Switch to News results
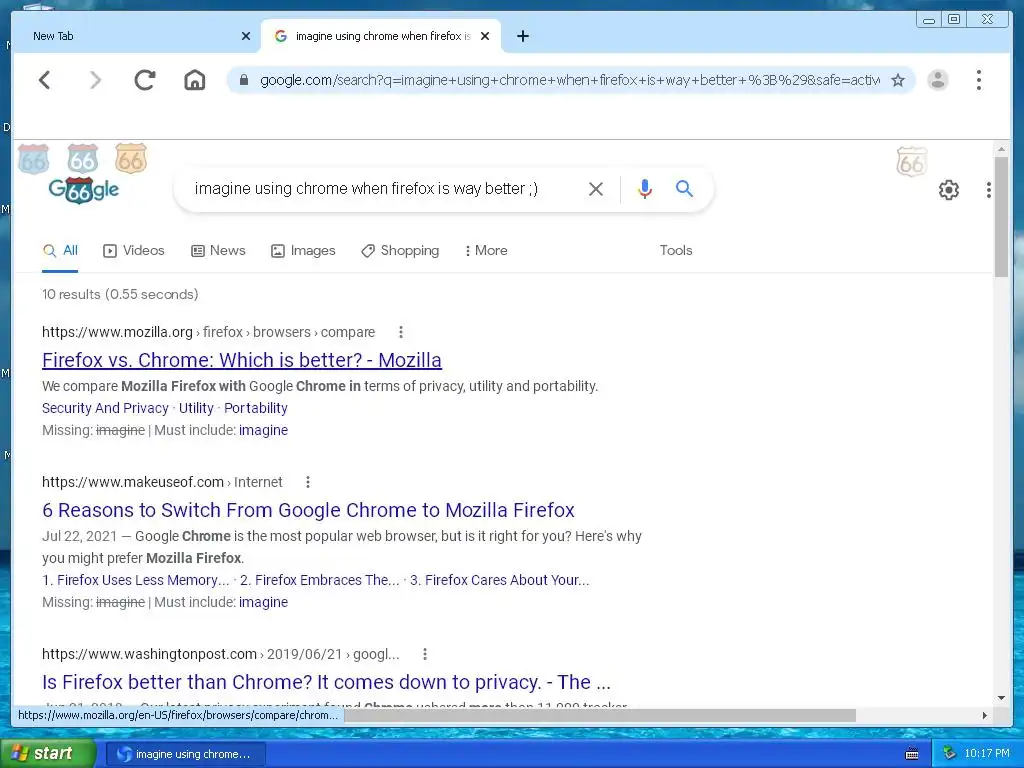Viewport: 1024px width, 768px height. [218, 251]
